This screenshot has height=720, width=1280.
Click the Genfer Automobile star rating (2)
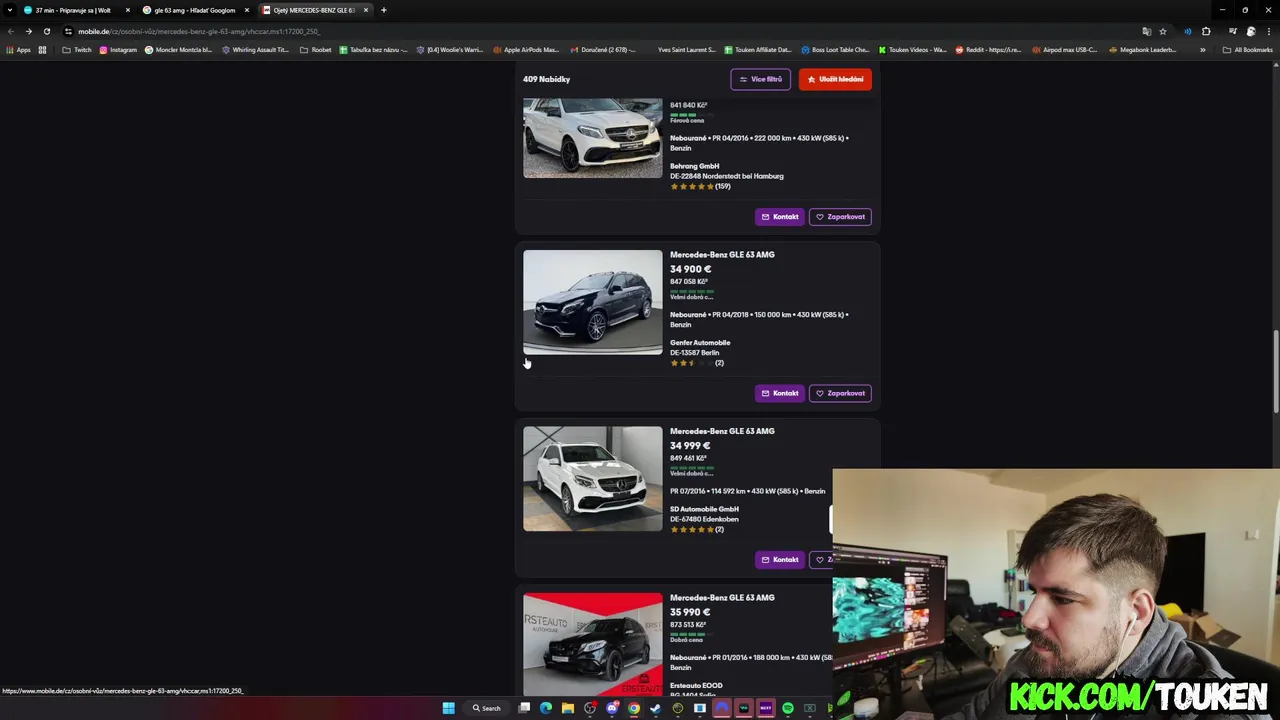(697, 363)
